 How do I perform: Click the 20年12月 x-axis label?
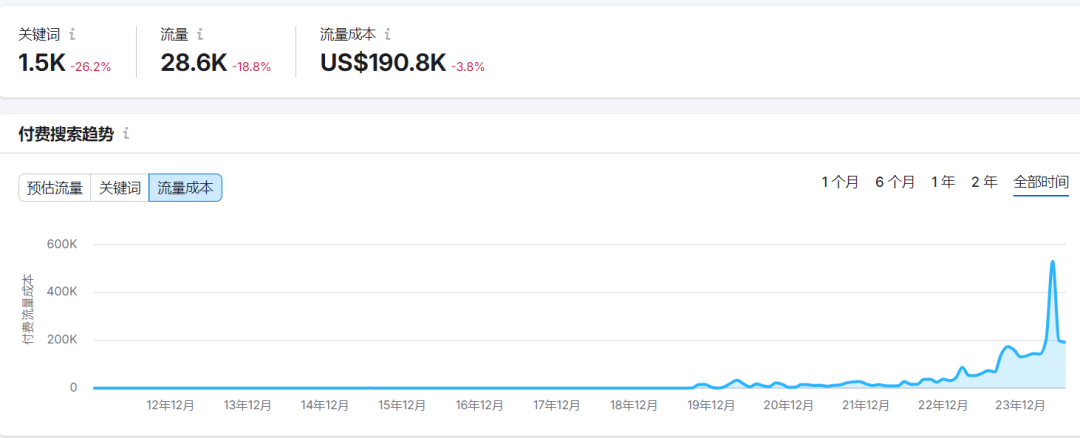coord(789,406)
